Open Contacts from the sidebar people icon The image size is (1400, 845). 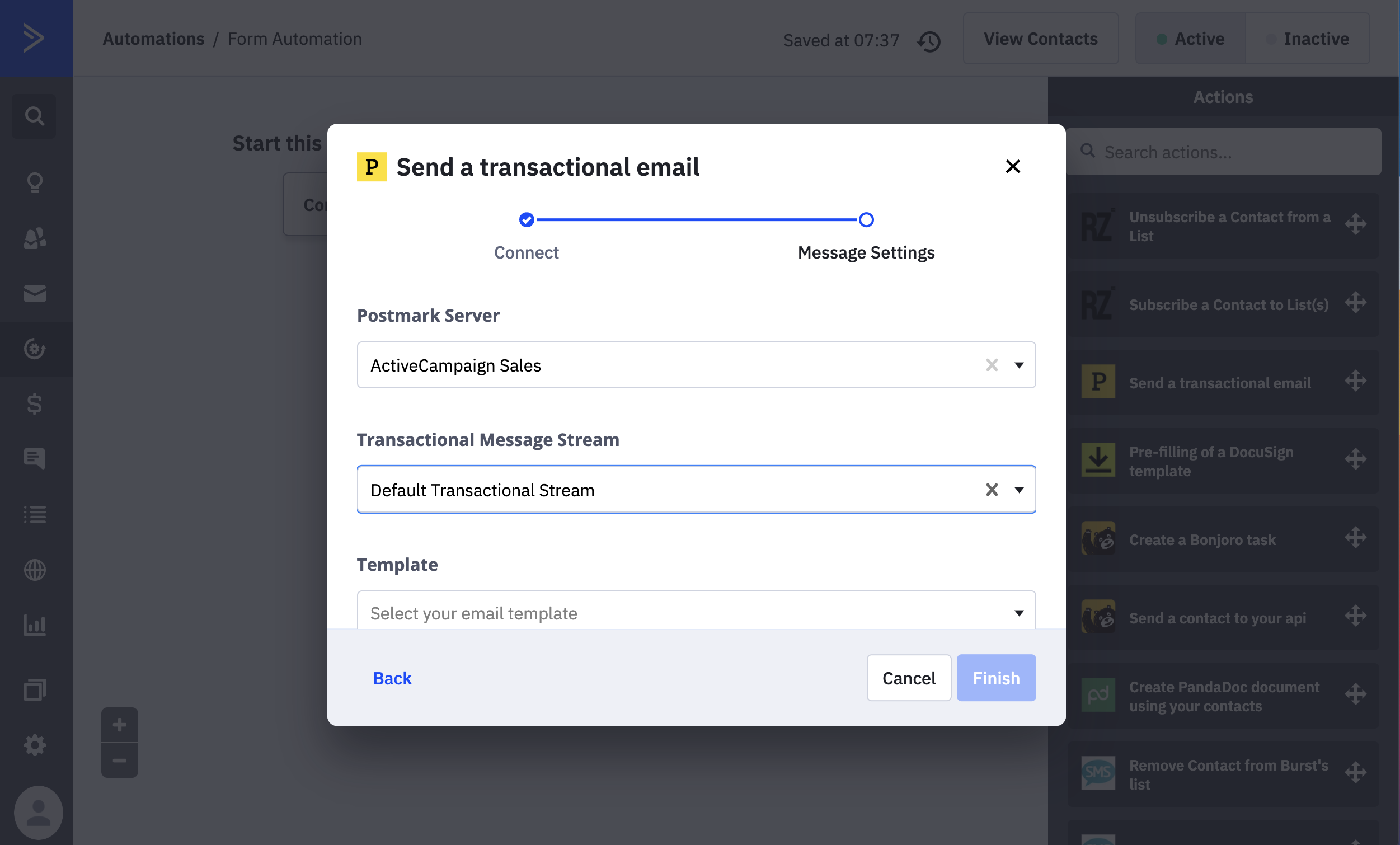pos(35,238)
